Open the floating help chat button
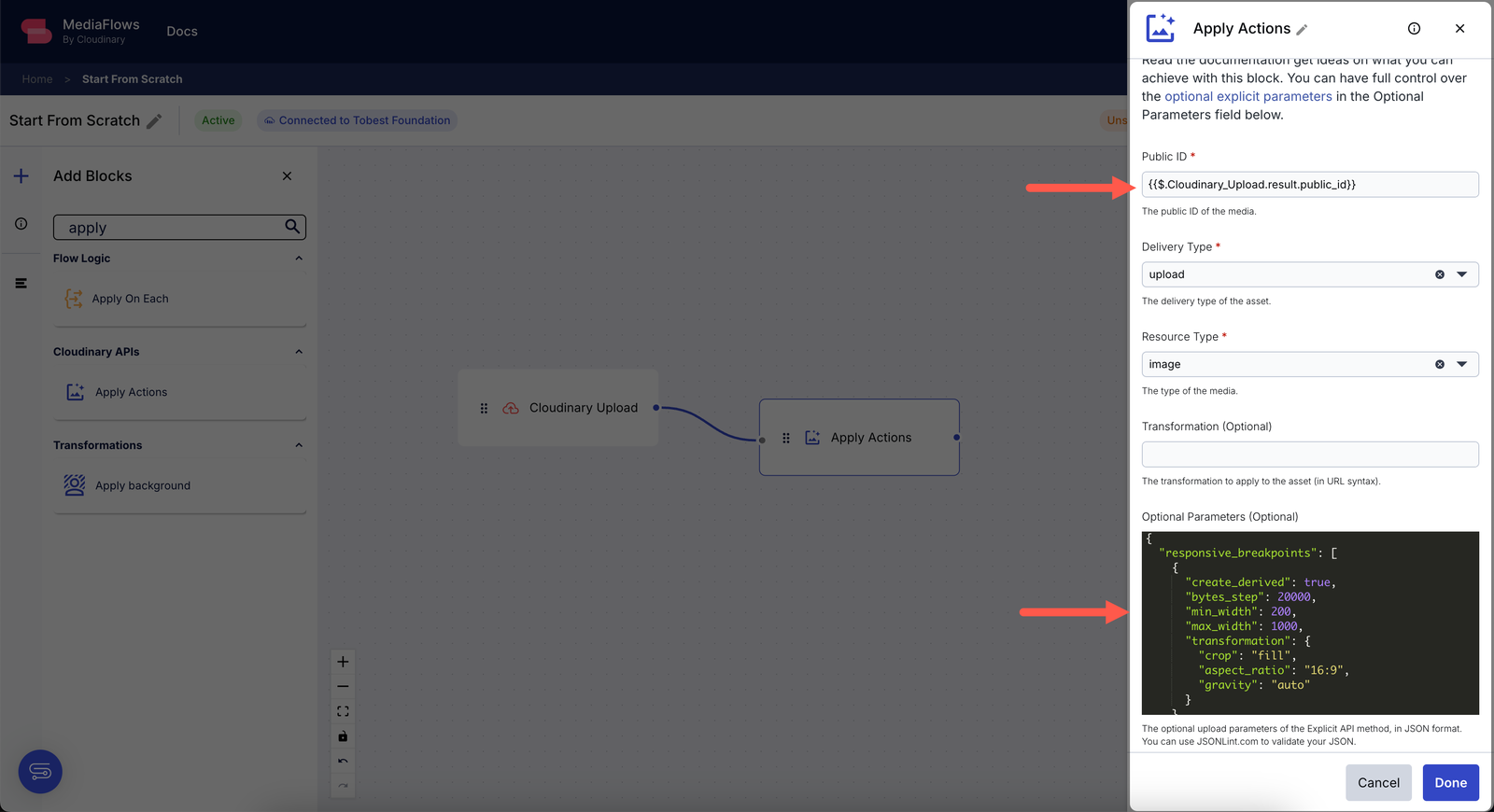Viewport: 1494px width, 812px height. (40, 772)
